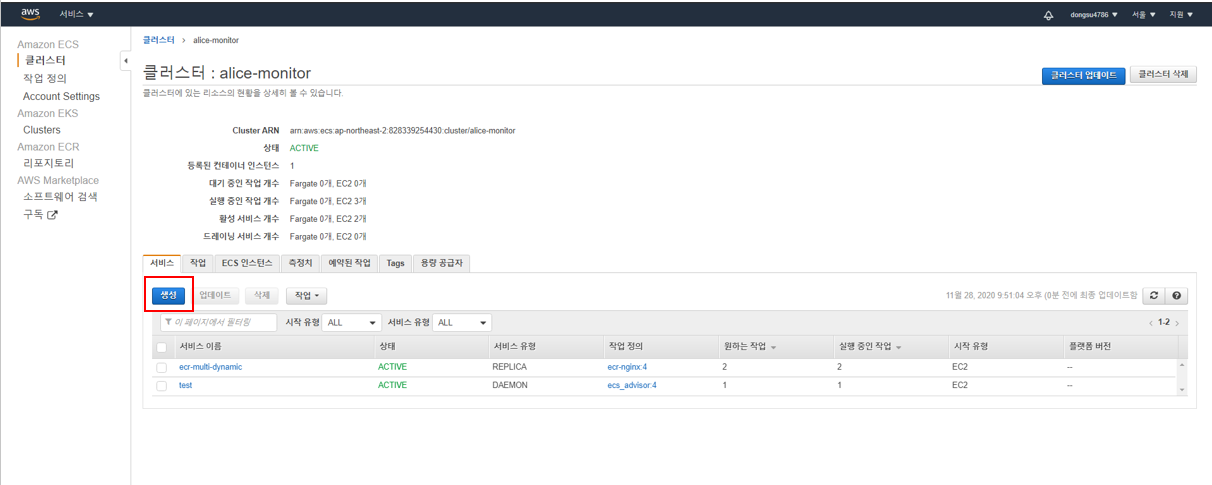Open the ecr-nginx:4 task definition link
This screenshot has height=485, width=1212.
(x=628, y=367)
